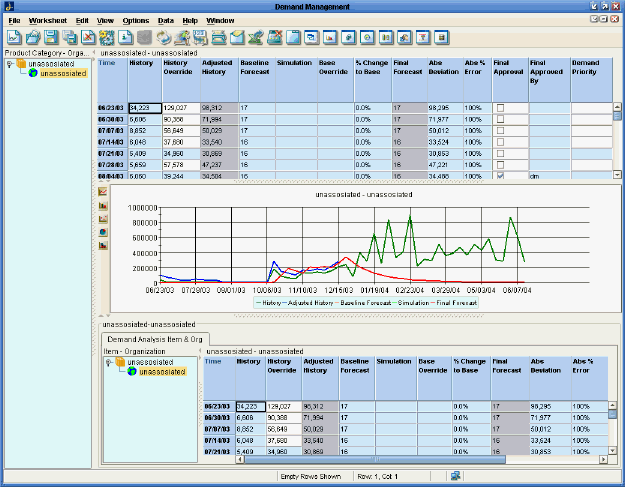This screenshot has height=487, width=625.
Task: Check Final Approval for 06/23/03 row
Action: click(500, 108)
